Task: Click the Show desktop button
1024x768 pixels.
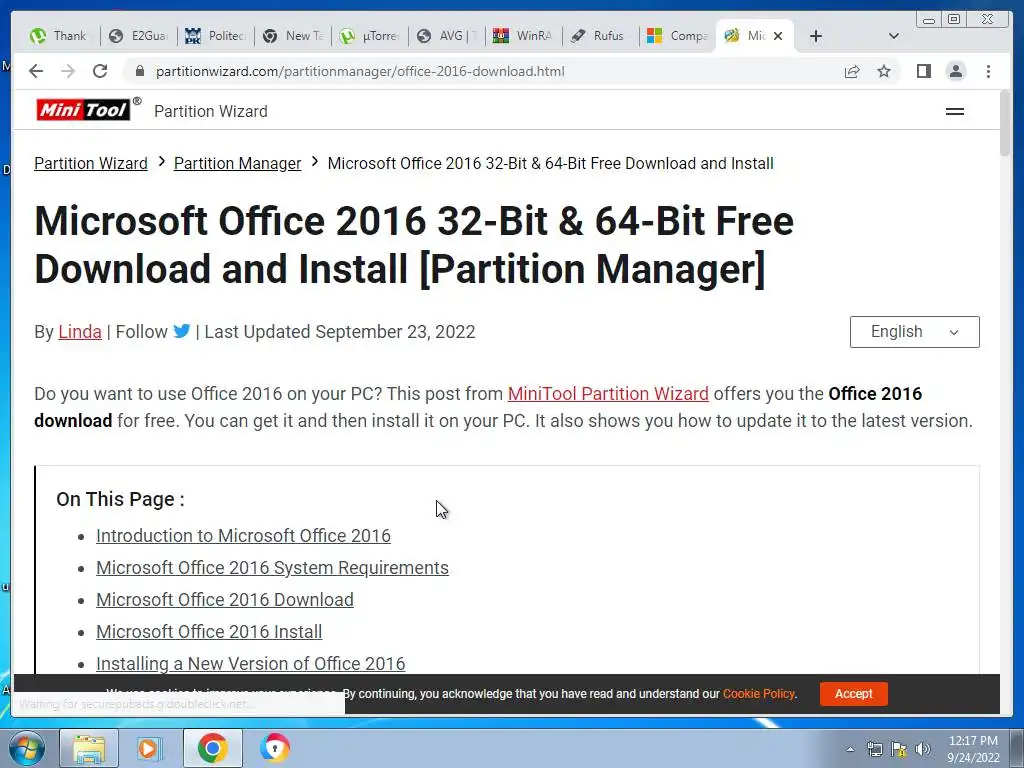Action: (x=1017, y=748)
